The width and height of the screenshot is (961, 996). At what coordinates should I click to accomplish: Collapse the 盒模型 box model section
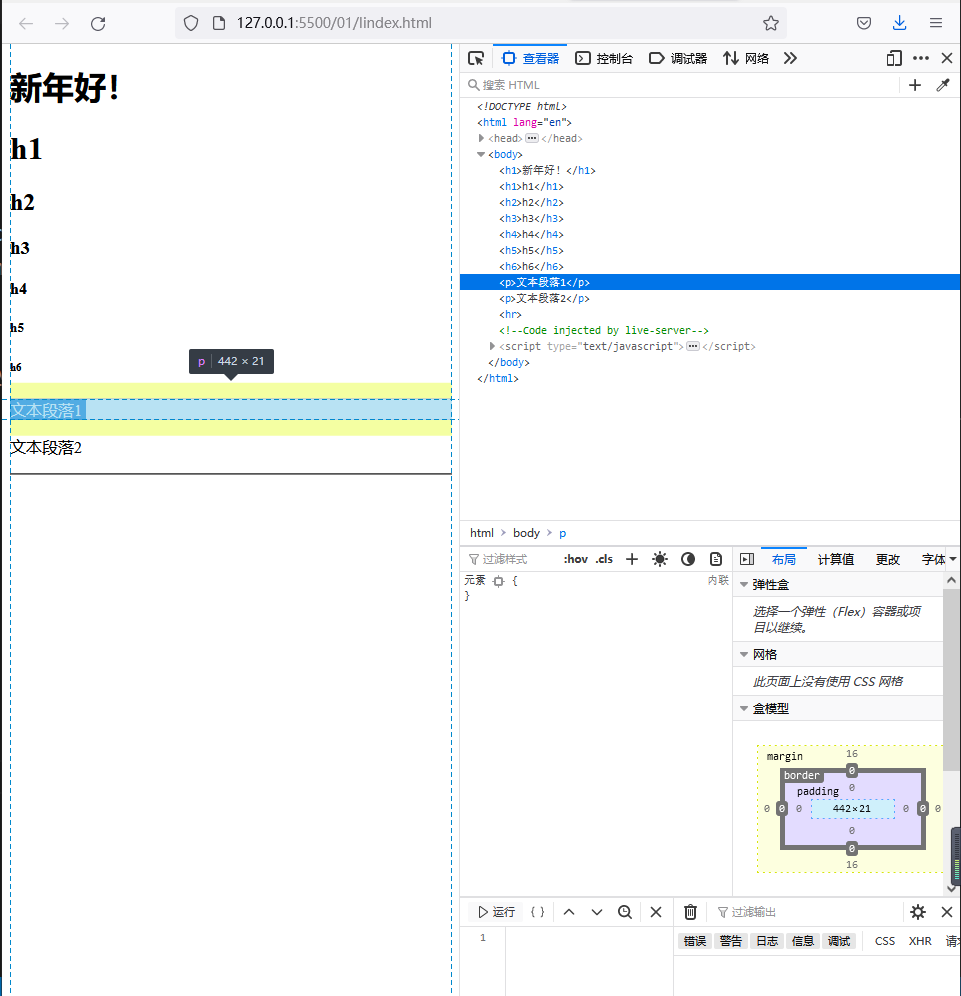pos(744,708)
